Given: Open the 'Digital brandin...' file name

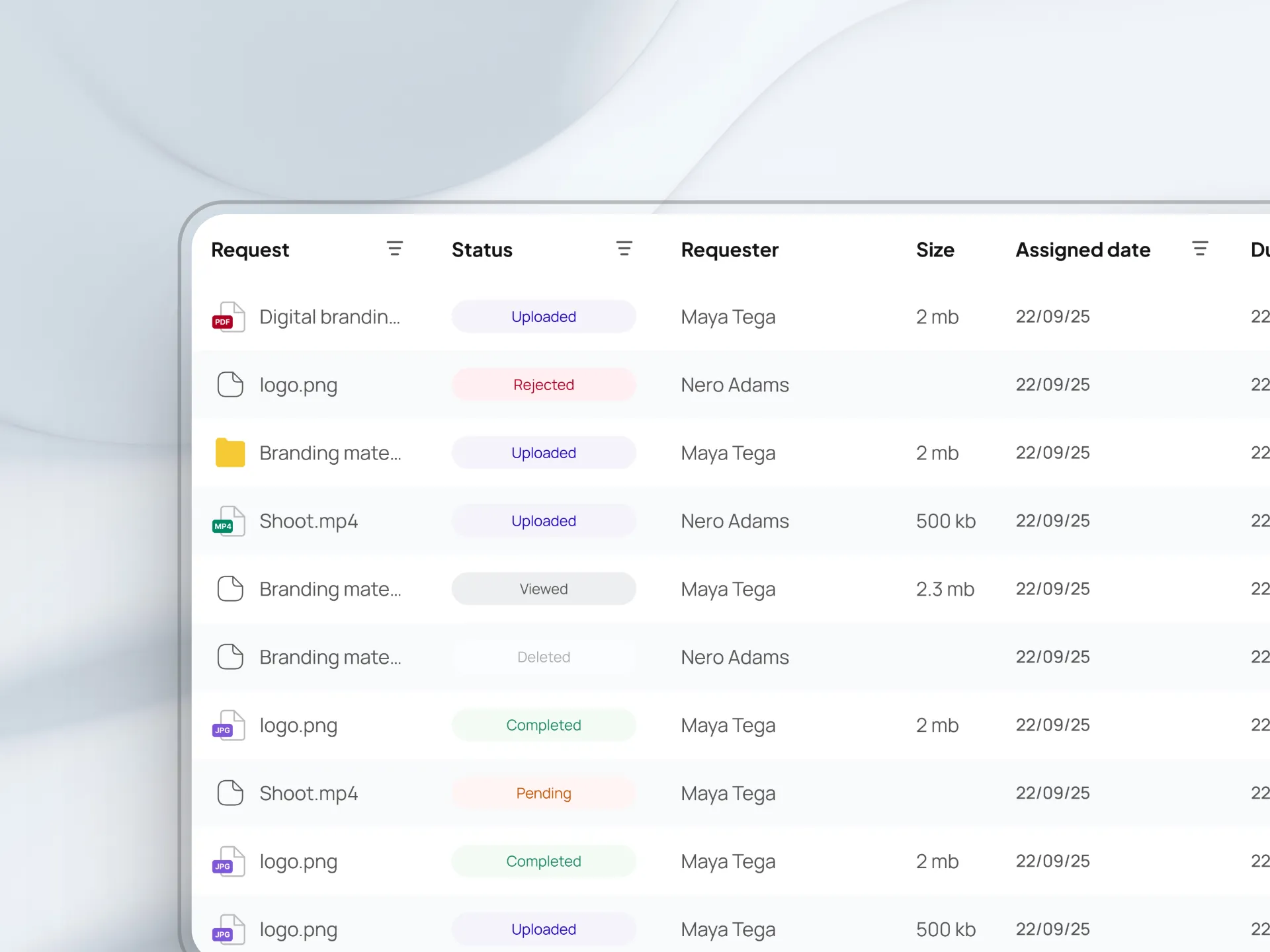Looking at the screenshot, I should pos(329,317).
